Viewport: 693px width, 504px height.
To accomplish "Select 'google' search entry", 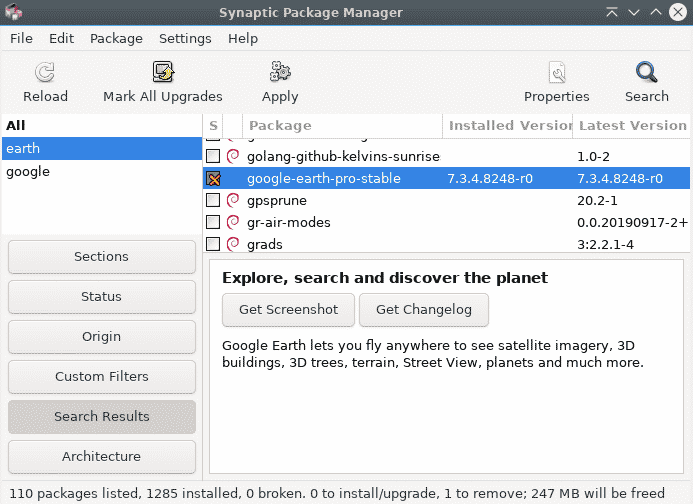I will click(102, 172).
